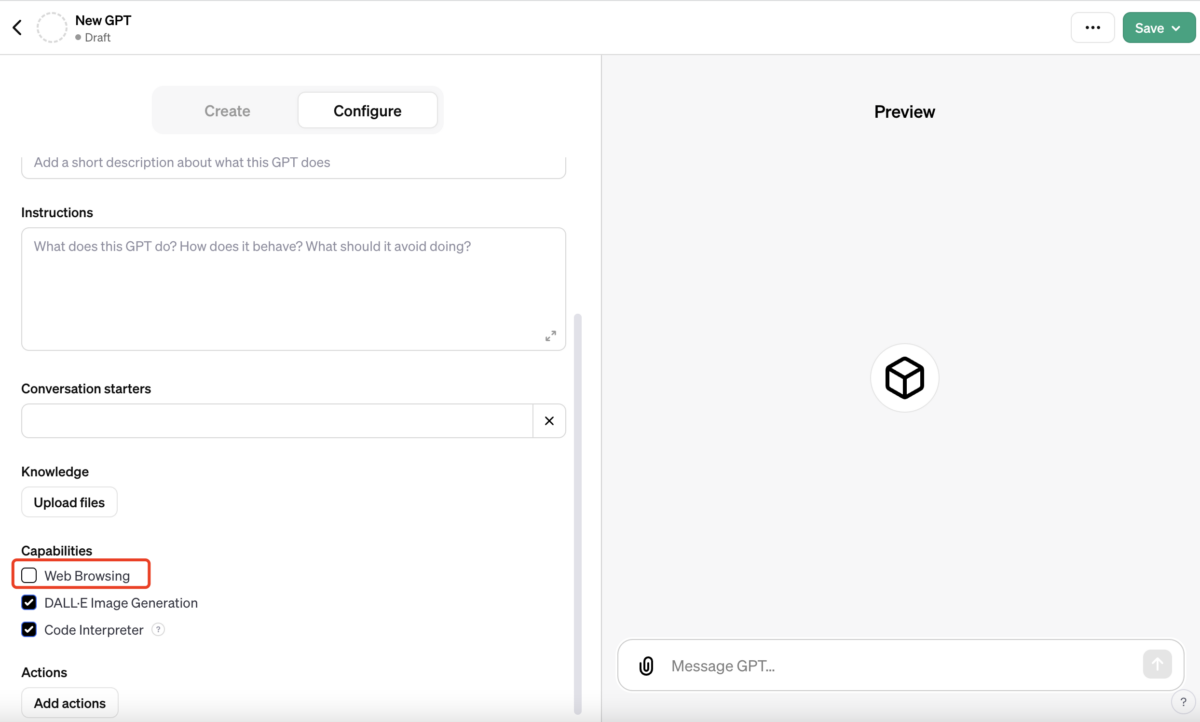Switch to the Create tab
This screenshot has height=722, width=1200.
coord(227,110)
